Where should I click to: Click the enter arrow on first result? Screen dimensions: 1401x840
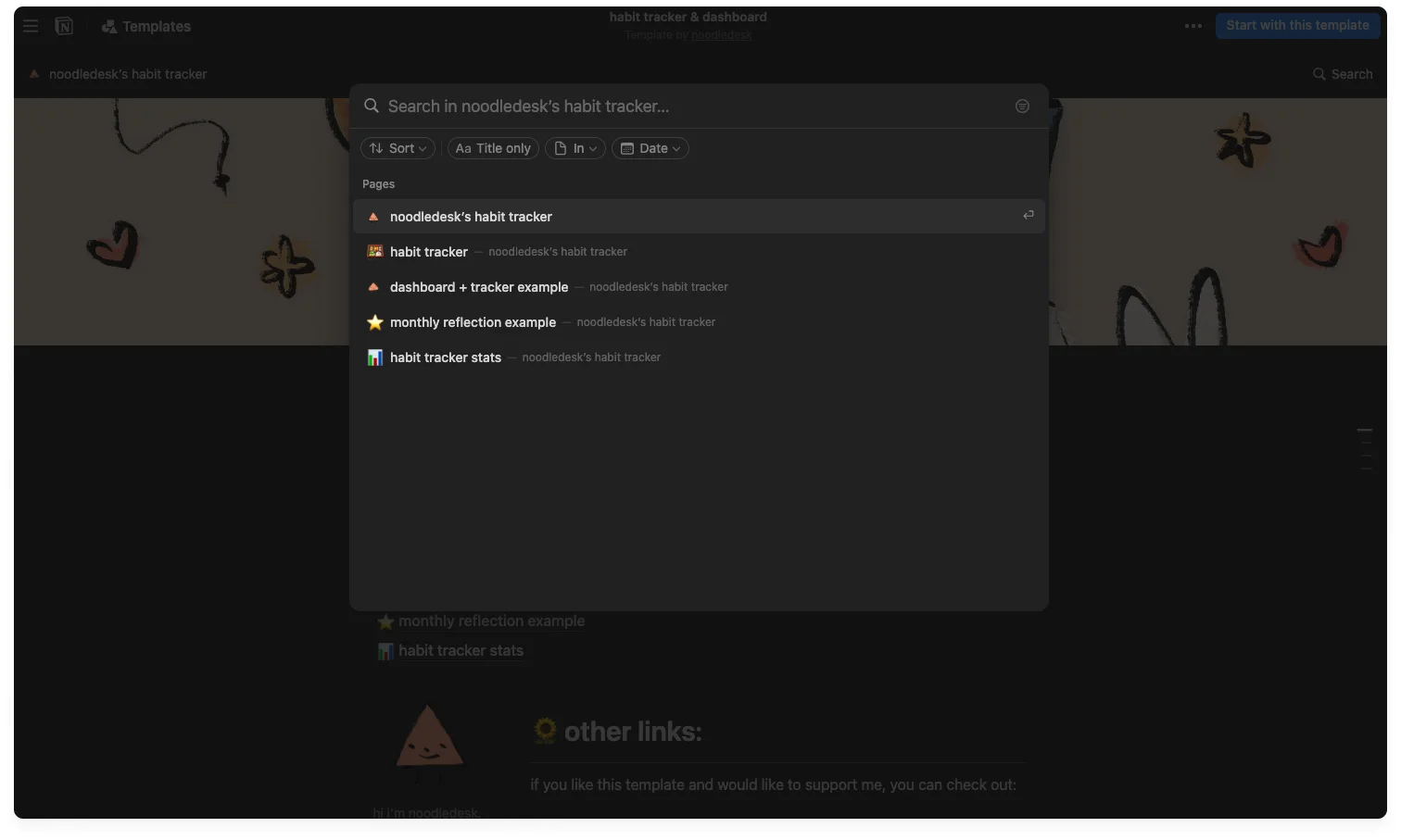(x=1028, y=215)
